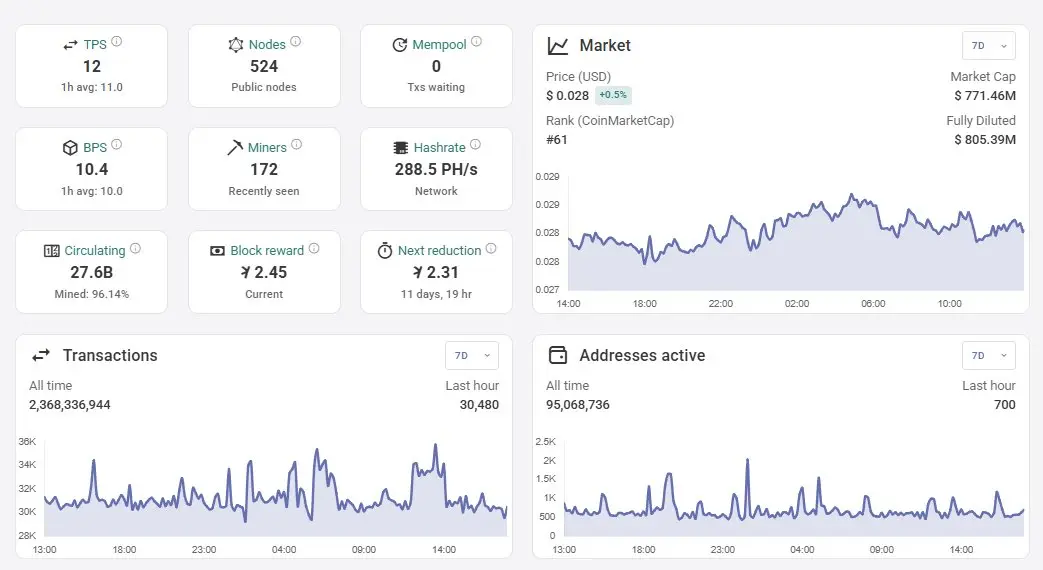The height and width of the screenshot is (570, 1043).
Task: Click the Hashrate label link
Action: [440, 148]
